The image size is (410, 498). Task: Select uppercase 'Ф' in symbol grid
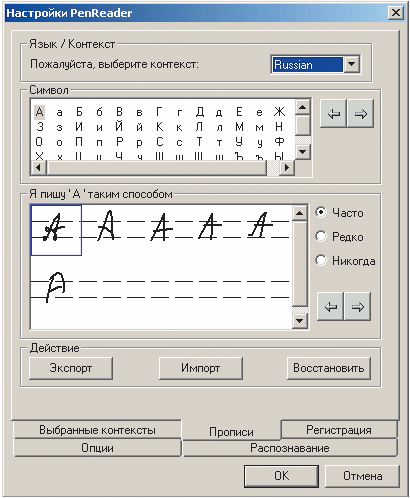(x=279, y=142)
